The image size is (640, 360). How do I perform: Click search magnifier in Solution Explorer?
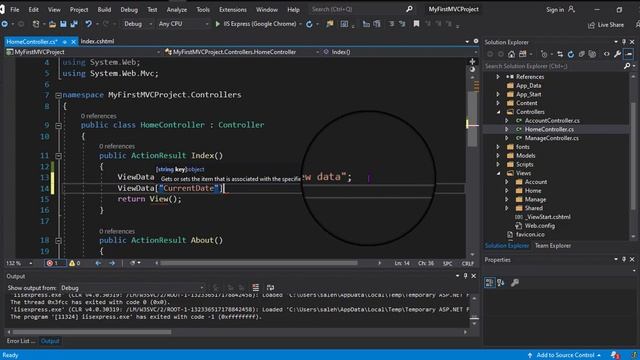(x=627, y=66)
